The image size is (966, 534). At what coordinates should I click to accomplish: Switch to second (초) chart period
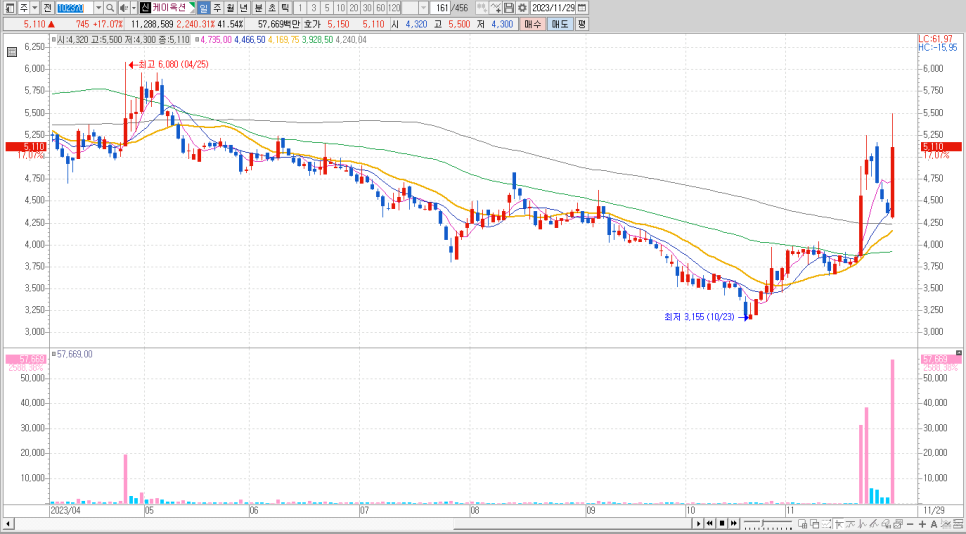(272, 8)
